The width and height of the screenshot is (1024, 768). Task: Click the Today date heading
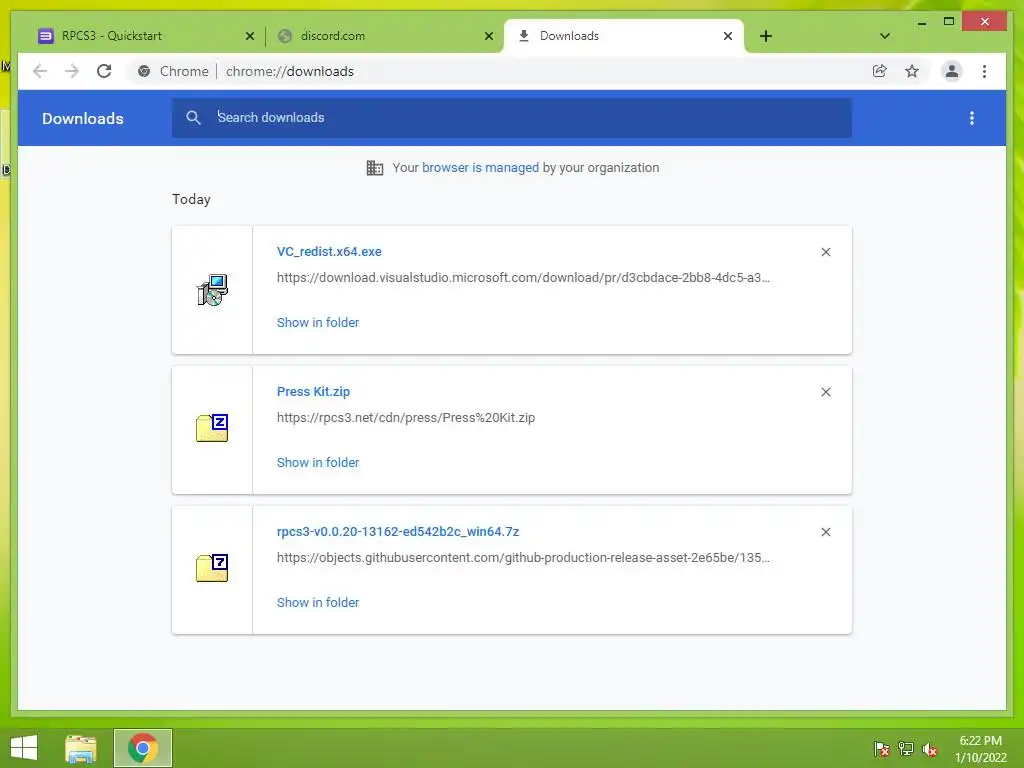[x=191, y=199]
